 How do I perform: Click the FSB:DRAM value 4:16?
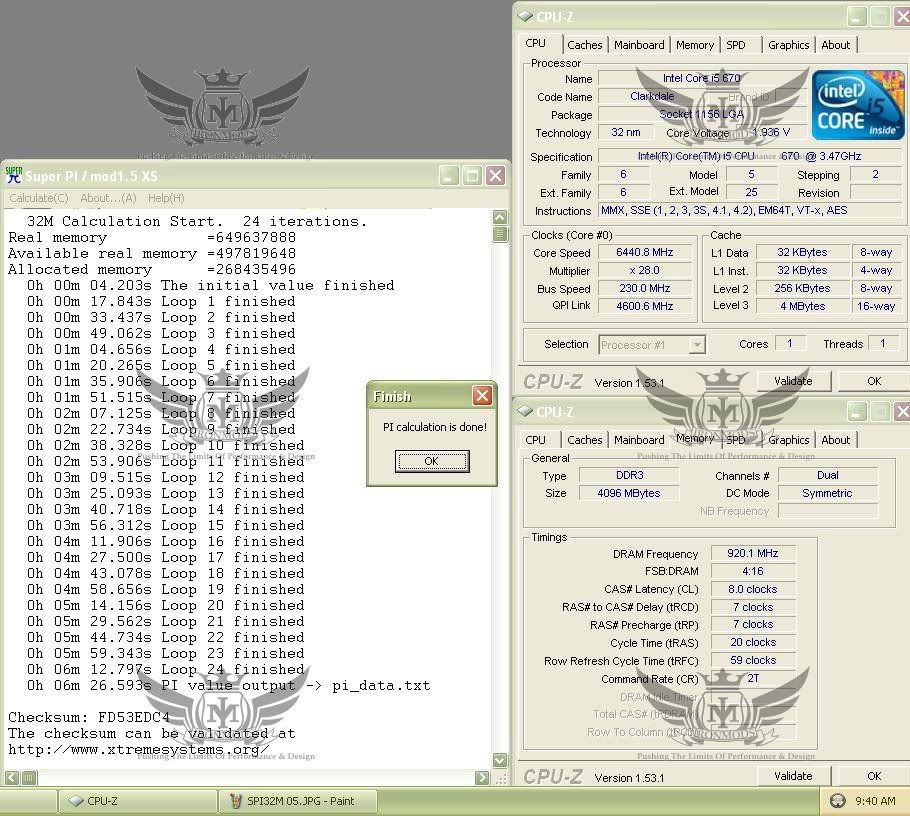click(753, 572)
